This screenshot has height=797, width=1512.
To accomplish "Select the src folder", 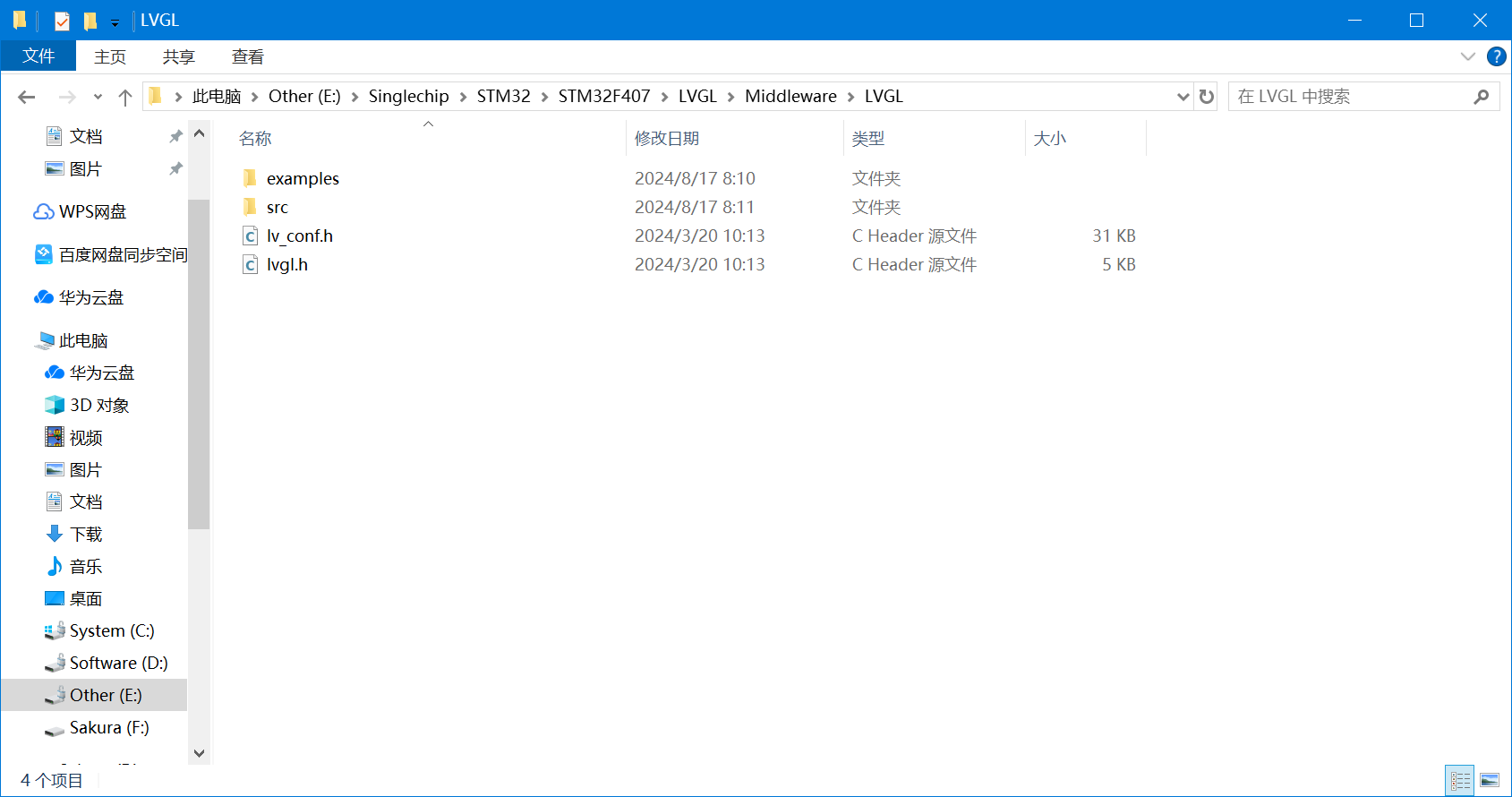I will click(x=278, y=207).
